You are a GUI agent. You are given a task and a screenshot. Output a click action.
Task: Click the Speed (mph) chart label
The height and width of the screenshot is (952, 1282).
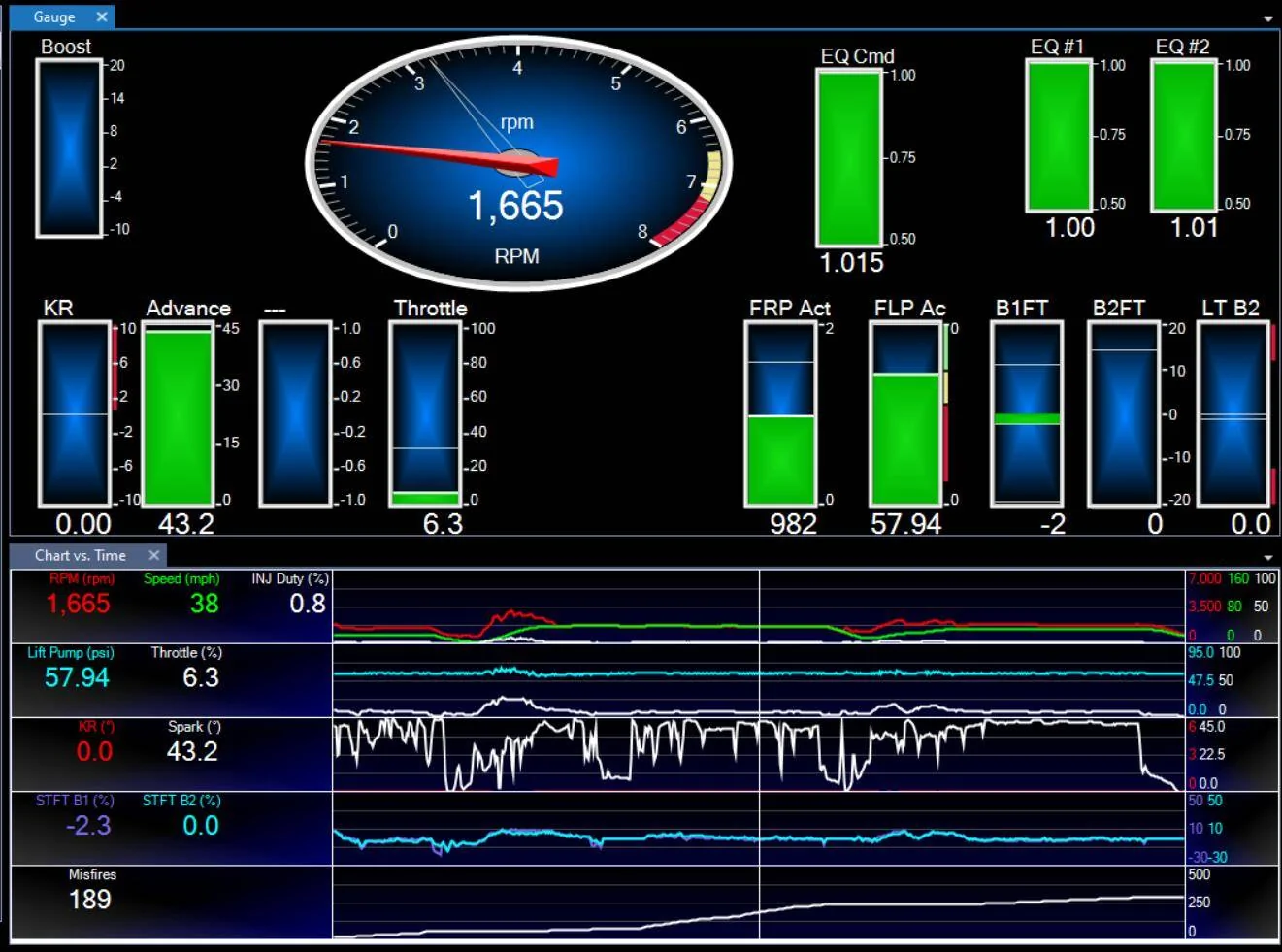click(x=181, y=578)
